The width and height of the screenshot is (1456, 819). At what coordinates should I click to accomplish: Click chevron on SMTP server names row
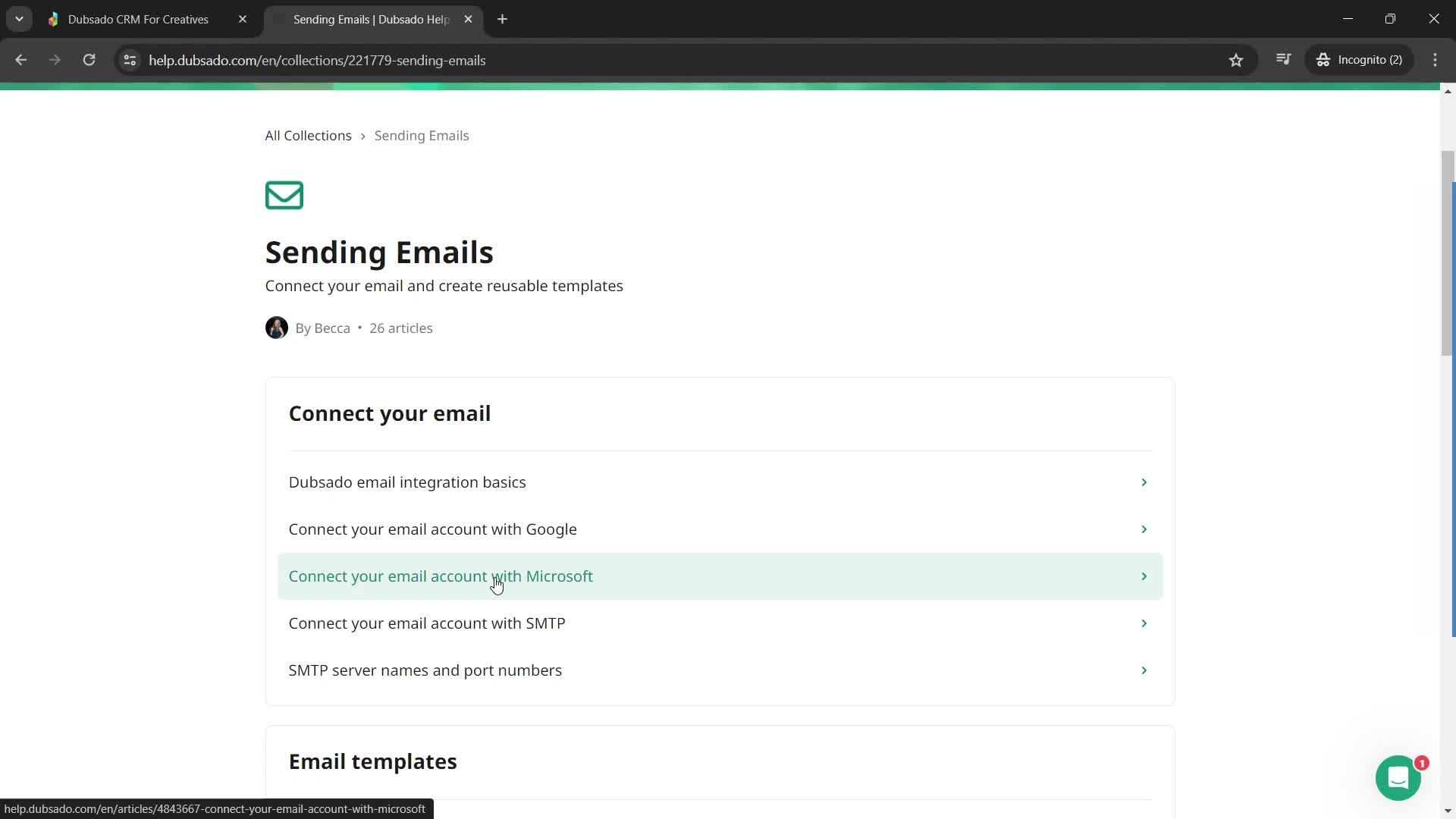point(1144,670)
